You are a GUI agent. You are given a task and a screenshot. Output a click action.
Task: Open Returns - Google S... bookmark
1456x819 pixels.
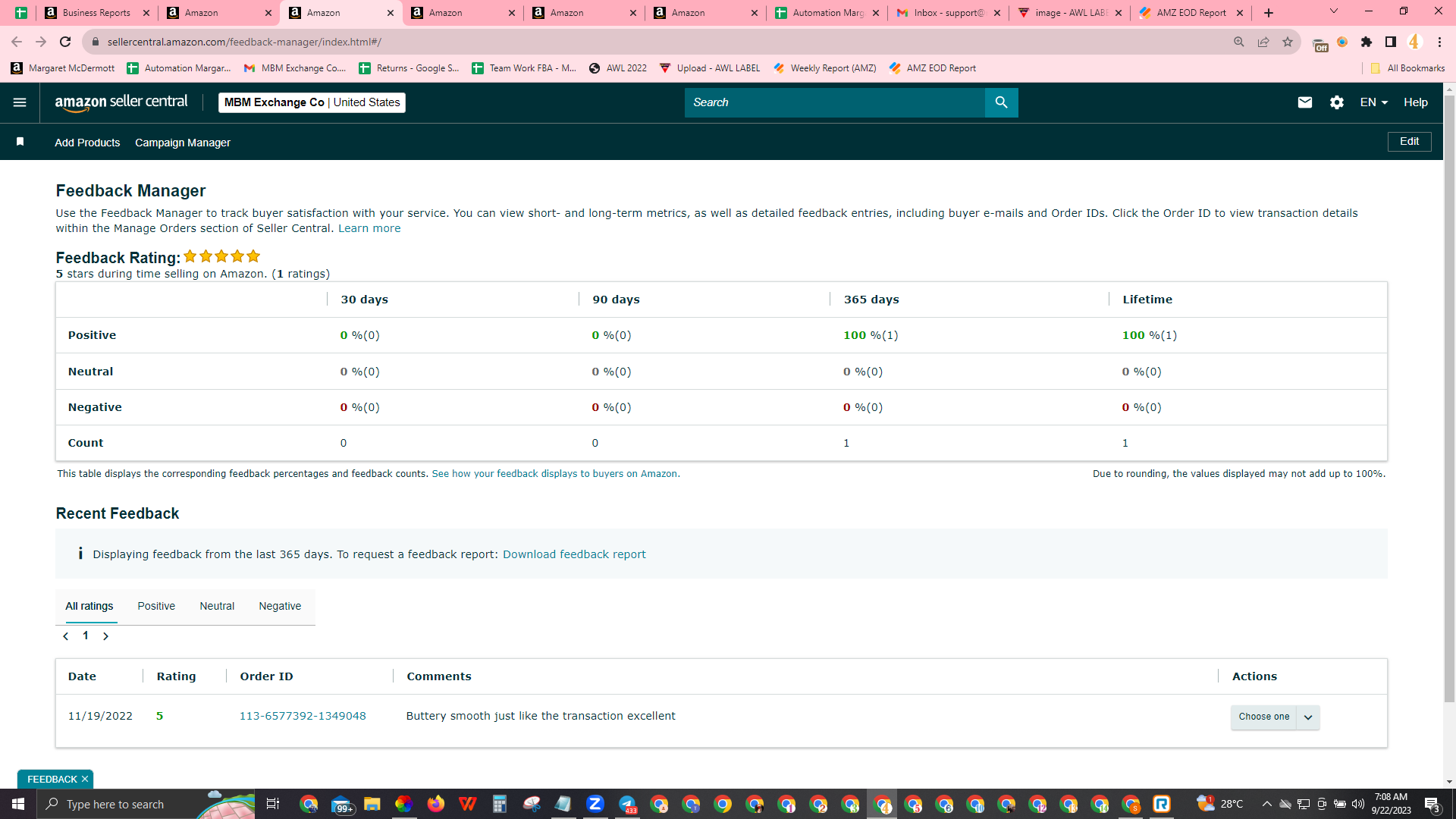pos(409,68)
